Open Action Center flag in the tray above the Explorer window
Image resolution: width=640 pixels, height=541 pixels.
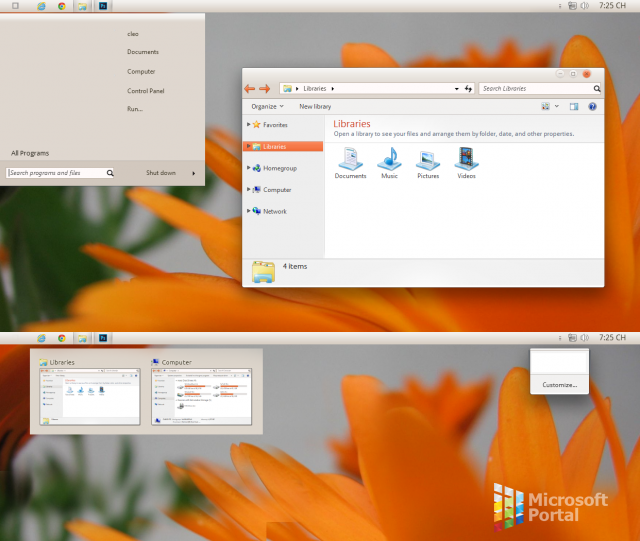[572, 6]
